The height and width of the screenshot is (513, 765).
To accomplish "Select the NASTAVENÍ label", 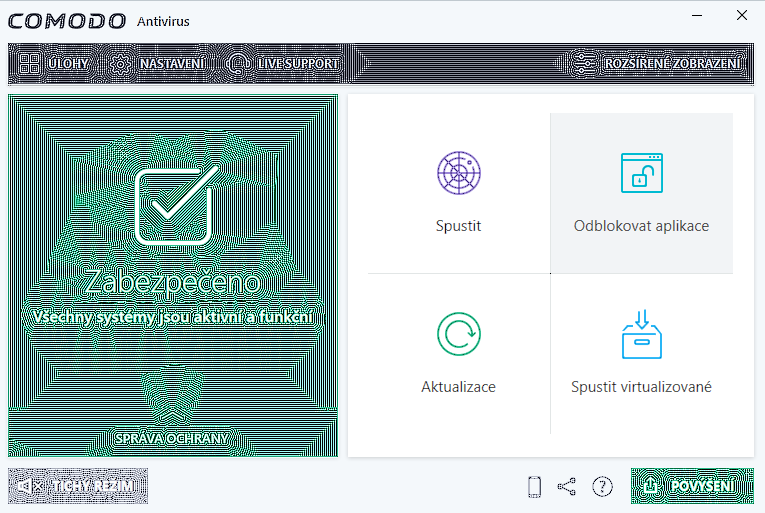I will click(172, 64).
